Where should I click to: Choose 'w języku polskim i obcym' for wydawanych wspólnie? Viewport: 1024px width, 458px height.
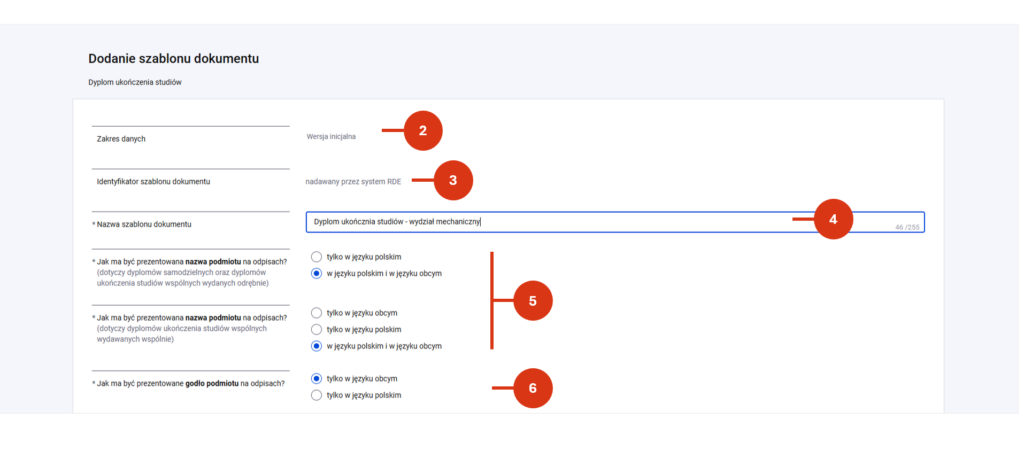tap(317, 346)
